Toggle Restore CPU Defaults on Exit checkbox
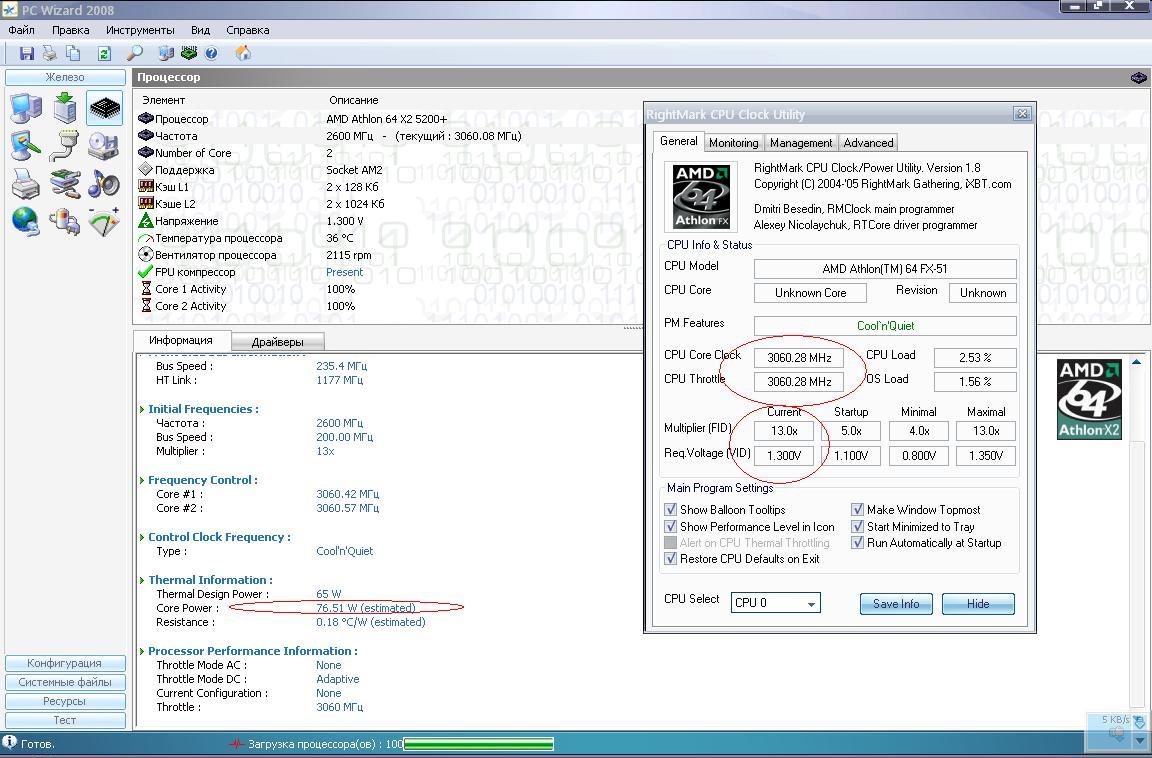 point(670,558)
